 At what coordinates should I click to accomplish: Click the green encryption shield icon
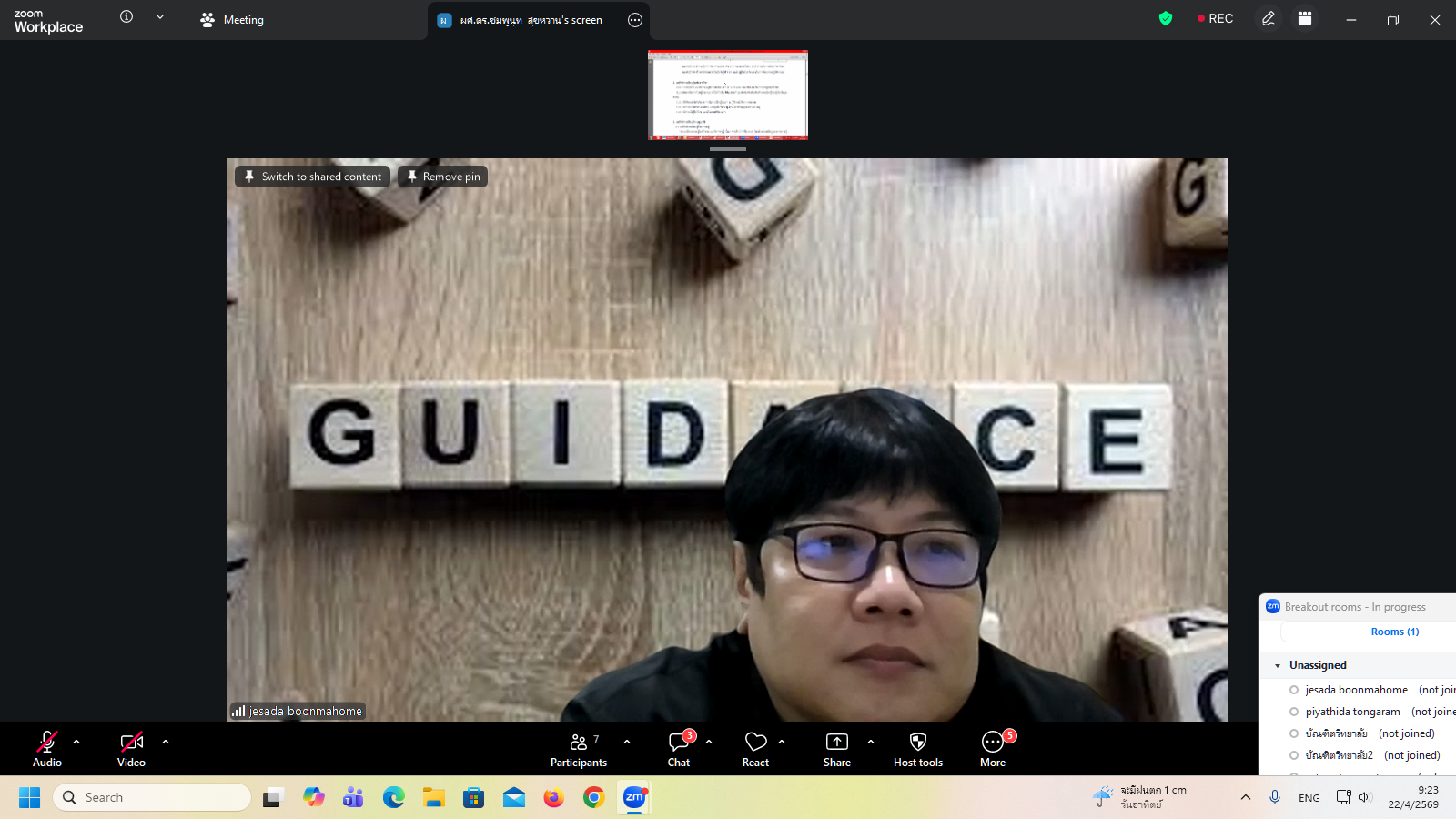point(1165,19)
